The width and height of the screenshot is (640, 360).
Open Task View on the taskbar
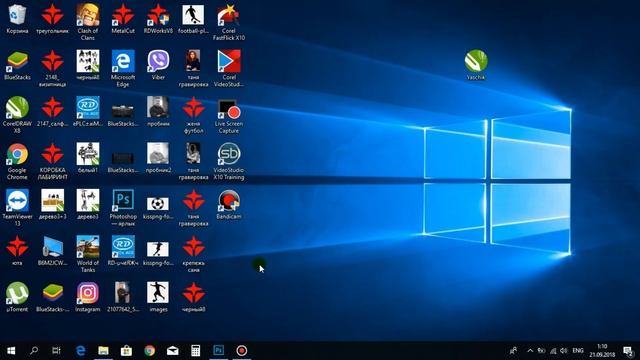56,351
